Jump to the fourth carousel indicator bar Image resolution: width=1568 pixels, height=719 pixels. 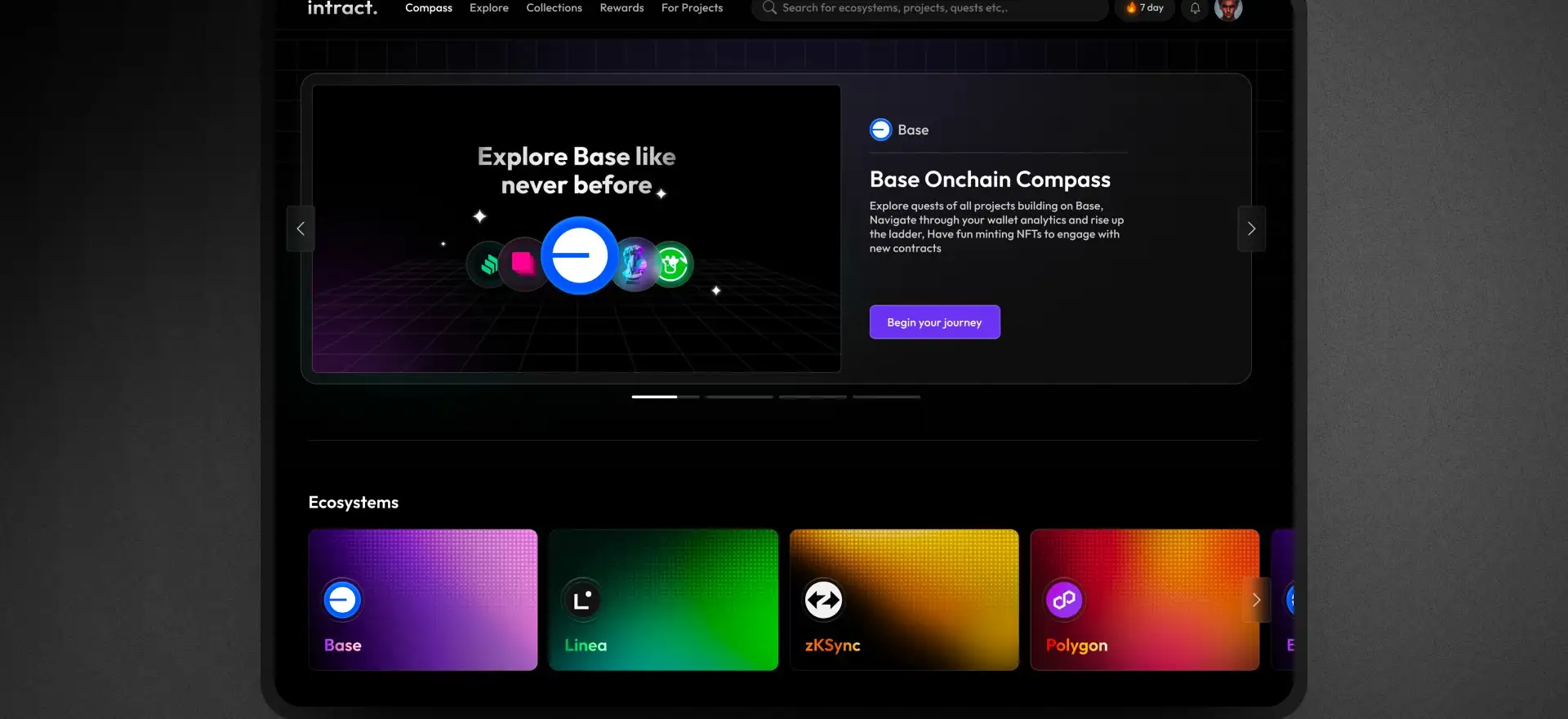886,397
